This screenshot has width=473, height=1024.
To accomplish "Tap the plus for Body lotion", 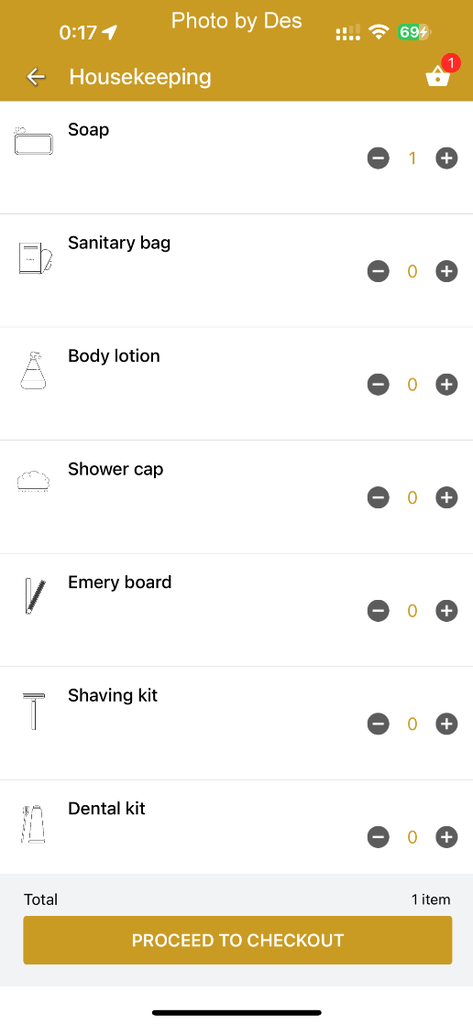I will tap(447, 385).
